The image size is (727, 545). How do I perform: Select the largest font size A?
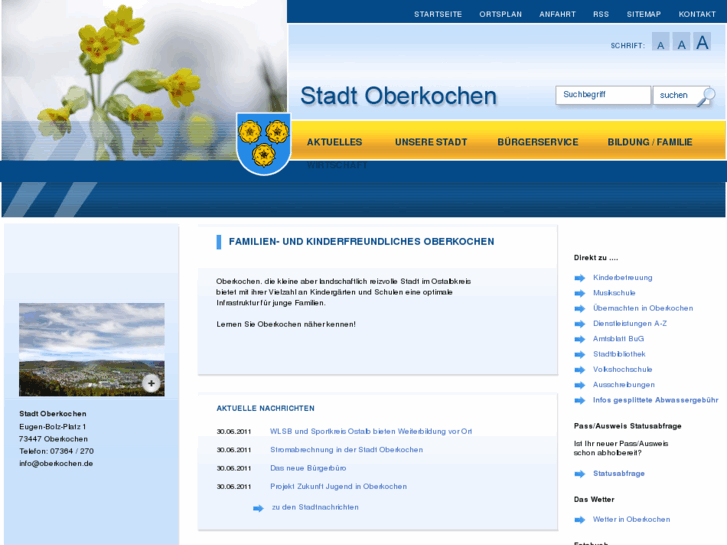[x=702, y=42]
